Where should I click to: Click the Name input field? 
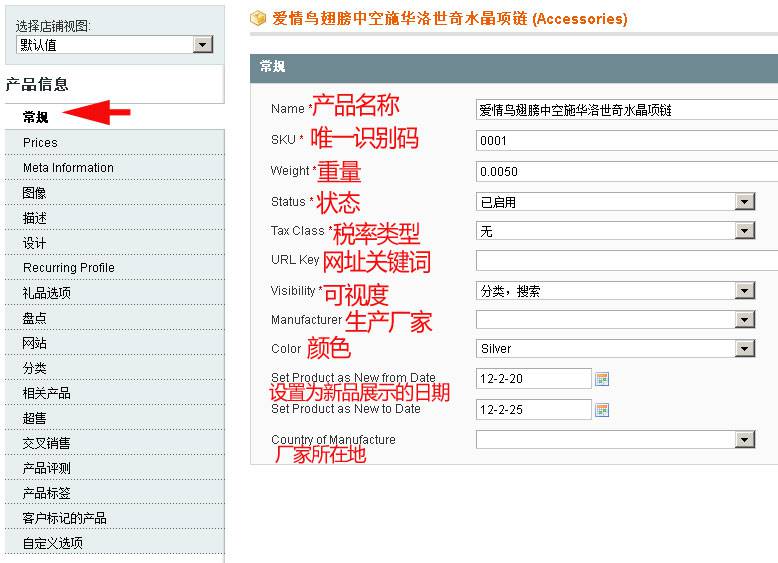(626, 111)
